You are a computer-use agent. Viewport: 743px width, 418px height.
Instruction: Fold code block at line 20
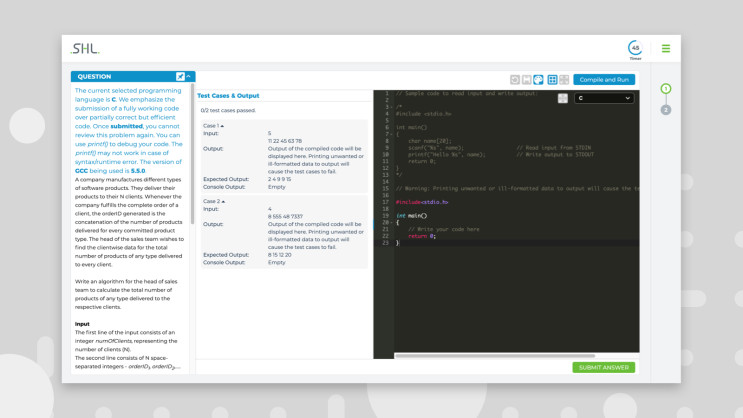point(391,222)
